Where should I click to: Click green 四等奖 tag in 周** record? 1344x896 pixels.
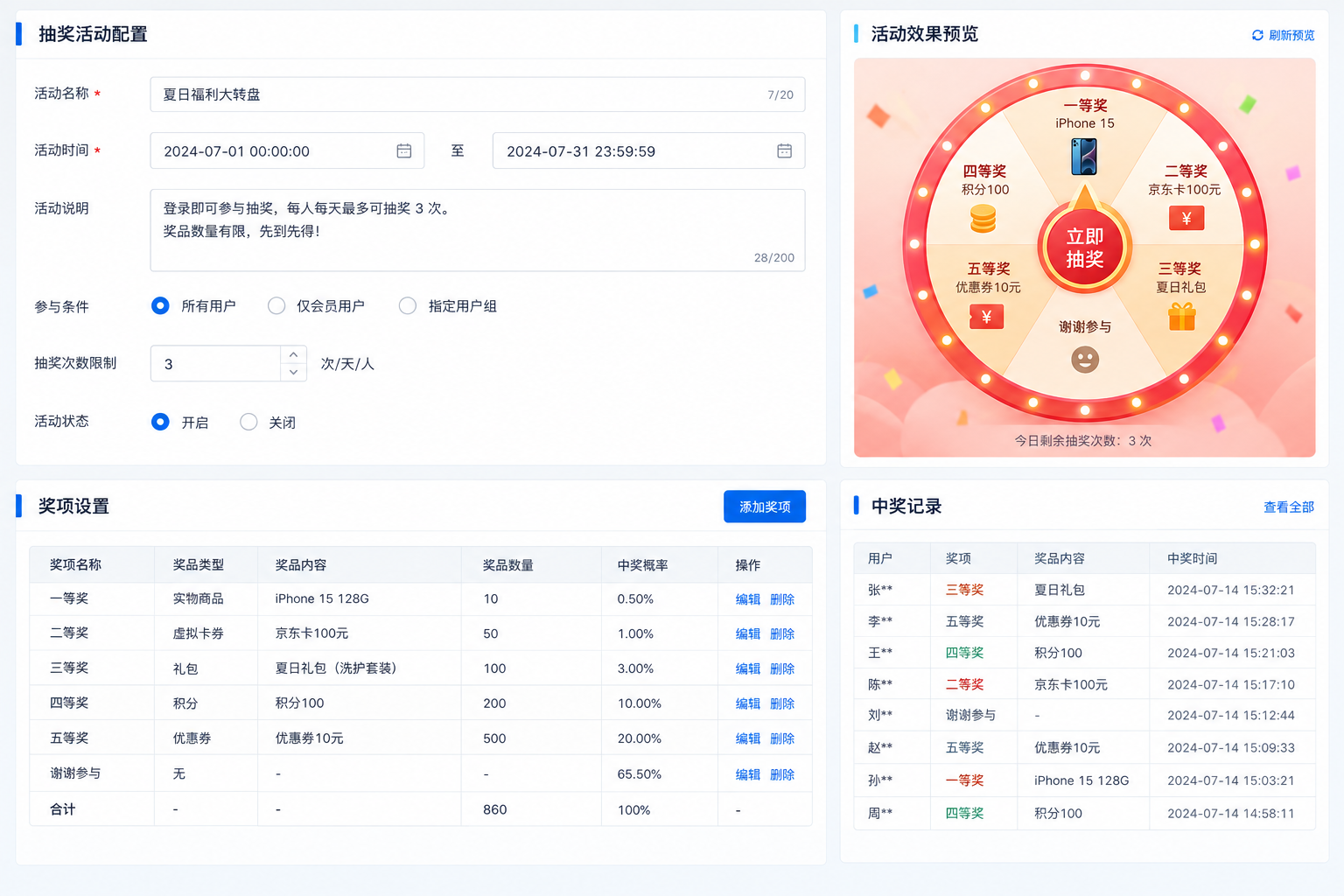(964, 813)
